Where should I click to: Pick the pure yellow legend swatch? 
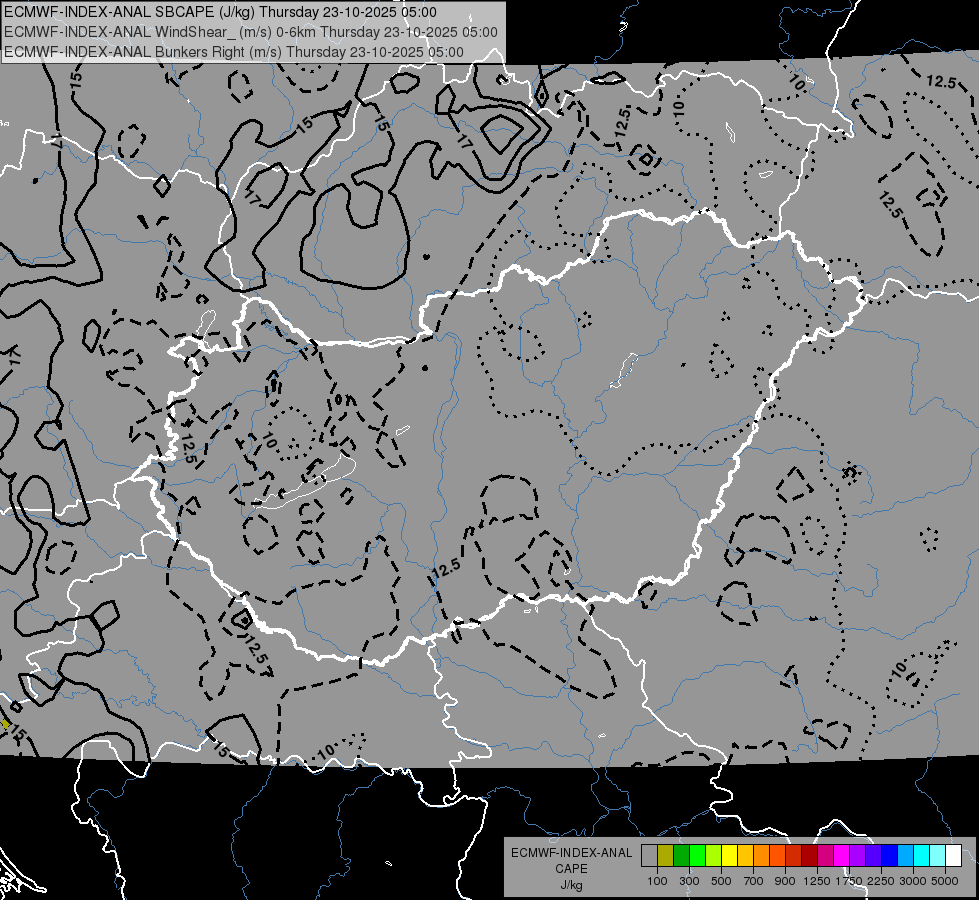coord(729,855)
